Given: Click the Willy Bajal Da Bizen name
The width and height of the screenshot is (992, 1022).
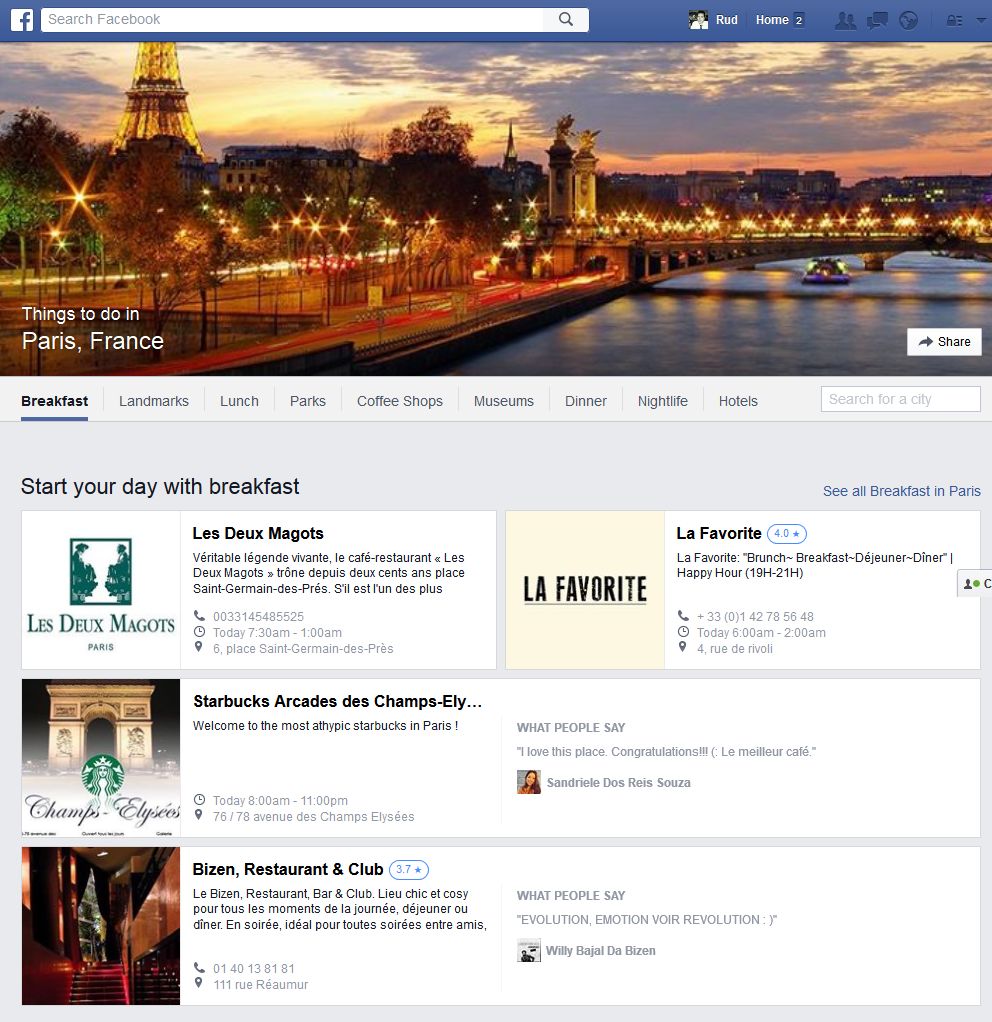Looking at the screenshot, I should coord(600,950).
